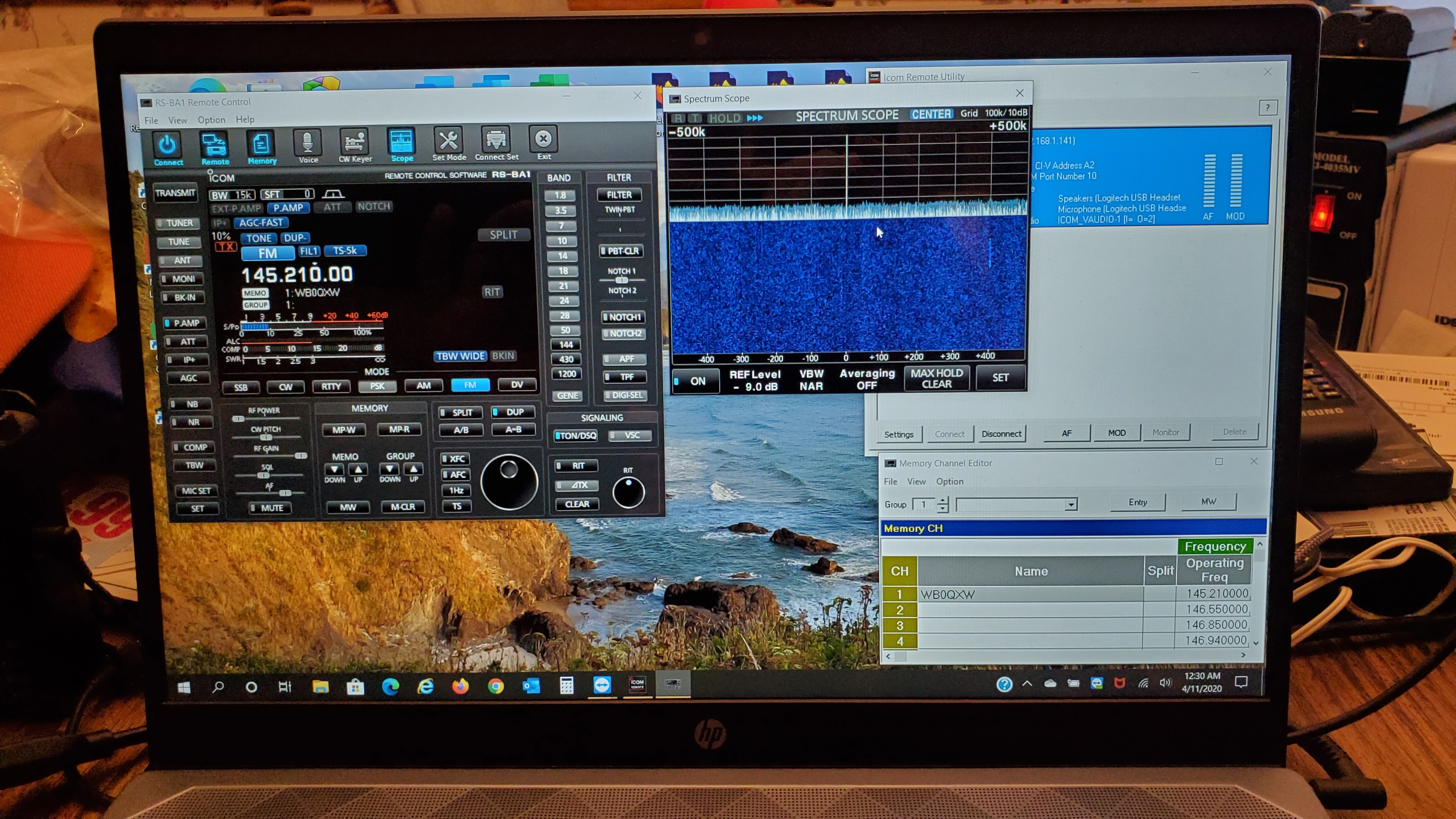Click the Connect power icon in RS-BA1
Screen dimensions: 1456x819
pos(168,148)
